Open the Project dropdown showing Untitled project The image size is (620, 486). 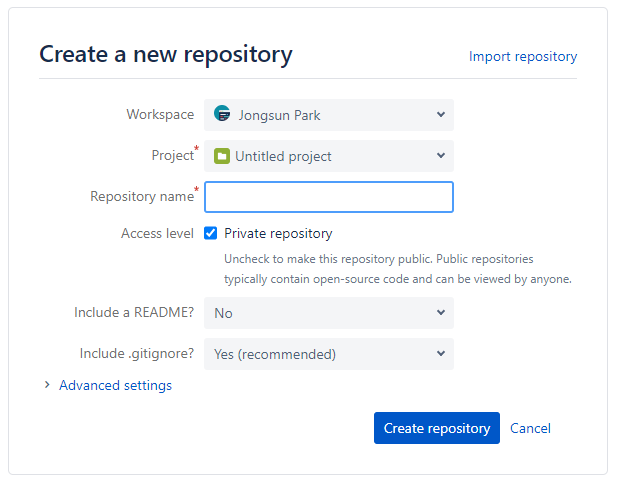tap(329, 156)
